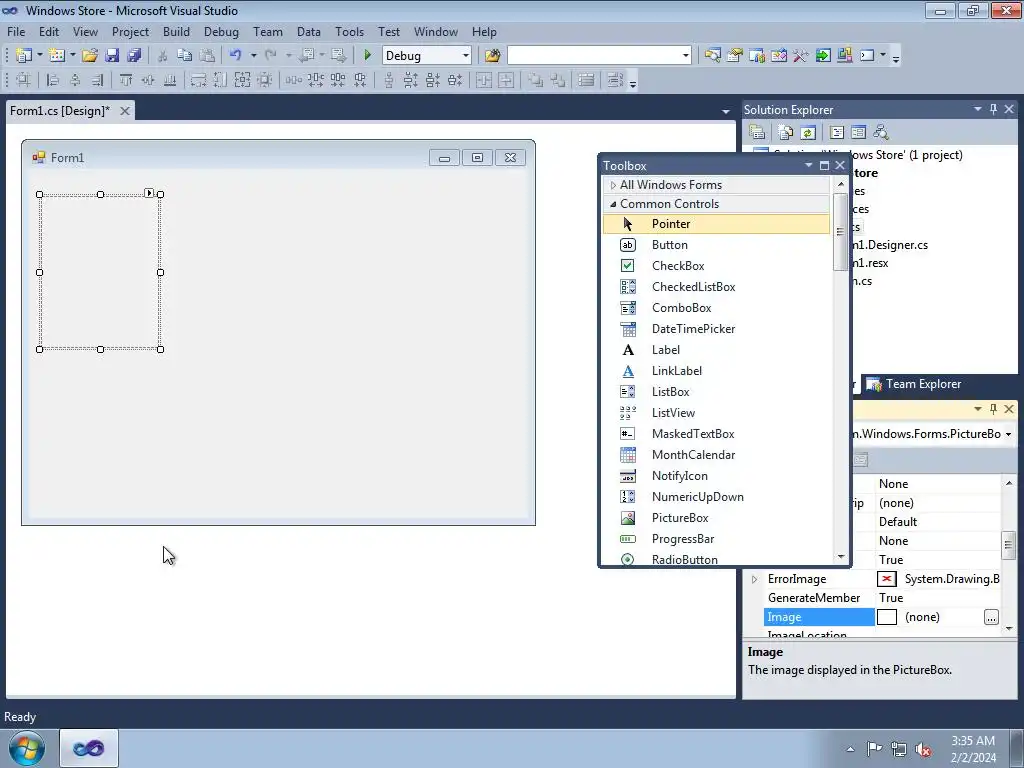Expand All Windows Forms toolbox group
This screenshot has width=1024, height=768.
pos(613,185)
